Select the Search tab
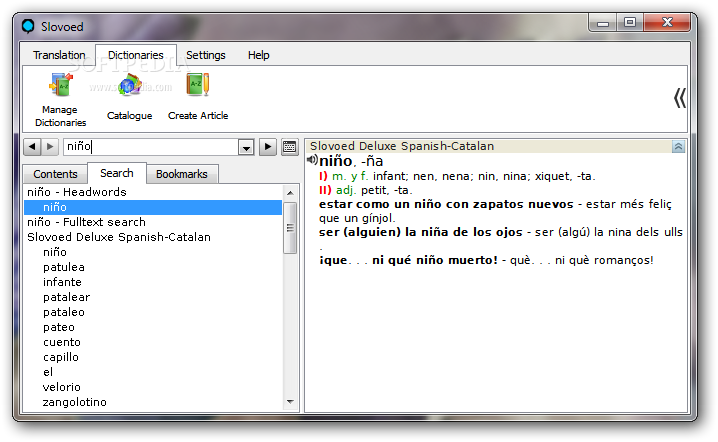718x442 pixels. coord(117,173)
